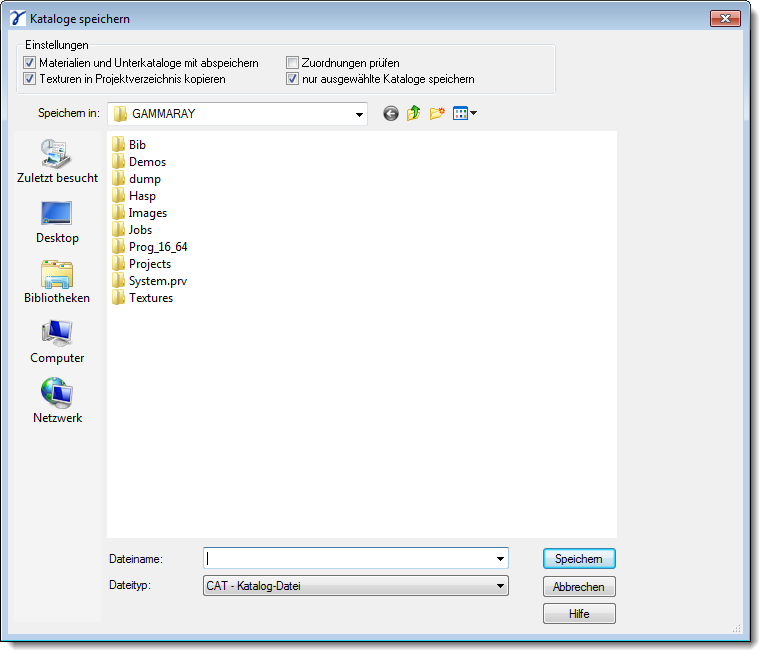Click the Kataloge speichern title bar app icon
The width and height of the screenshot is (766, 657).
(18, 19)
